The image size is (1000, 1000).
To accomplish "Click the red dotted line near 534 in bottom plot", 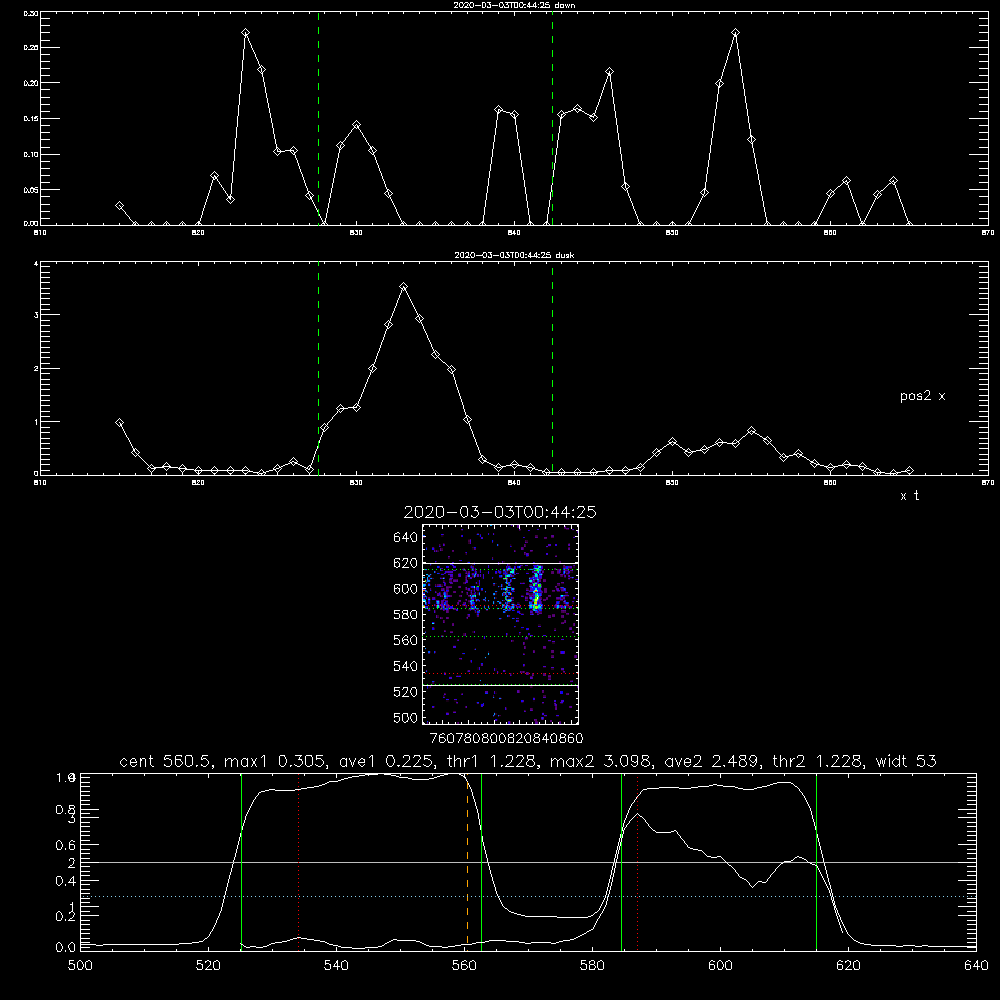I will click(x=298, y=861).
